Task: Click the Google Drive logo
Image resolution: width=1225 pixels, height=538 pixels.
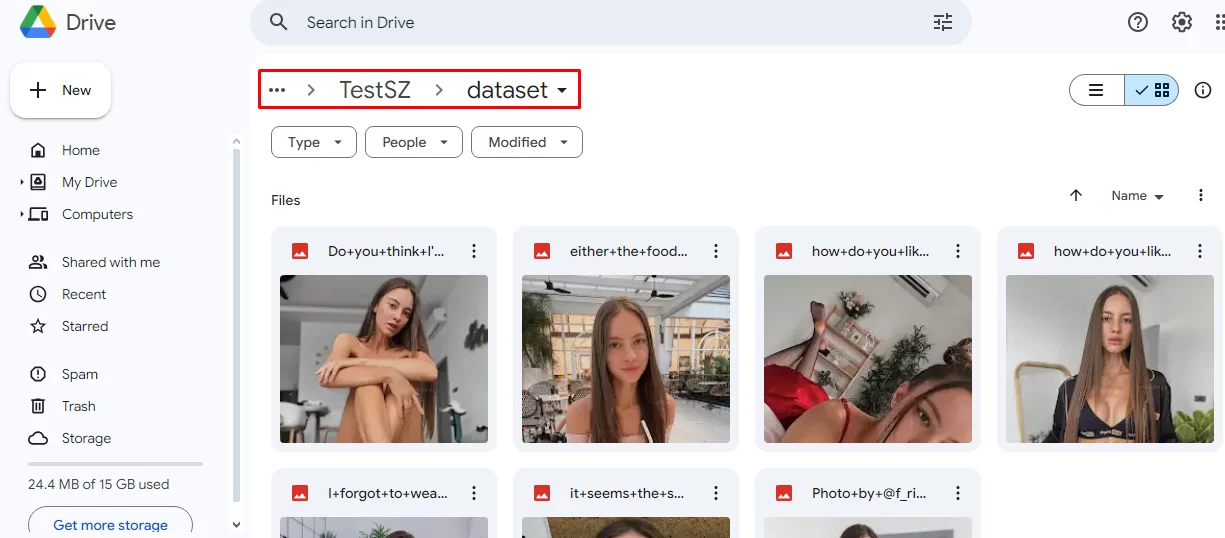Action: pos(38,22)
